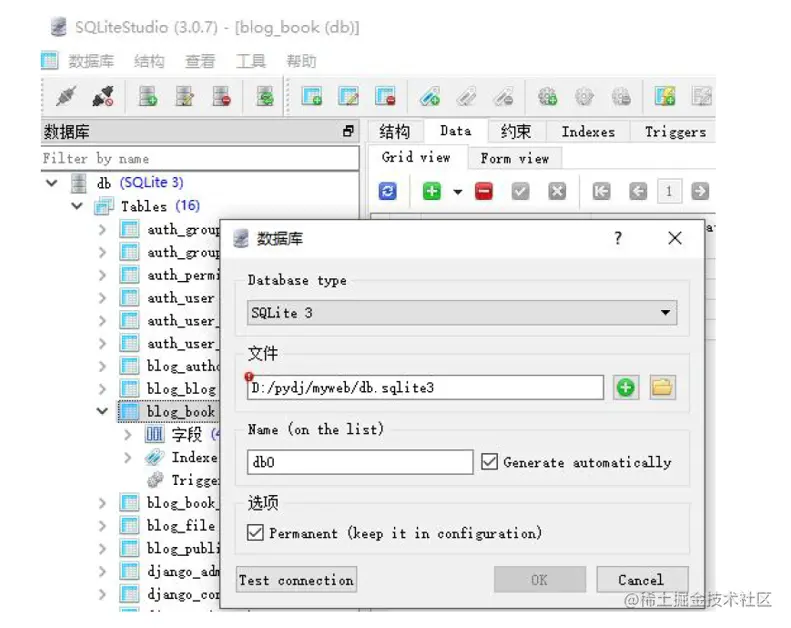Viewport: 791px width, 628px height.
Task: Expand the blog_blog table node
Action: coord(102,389)
